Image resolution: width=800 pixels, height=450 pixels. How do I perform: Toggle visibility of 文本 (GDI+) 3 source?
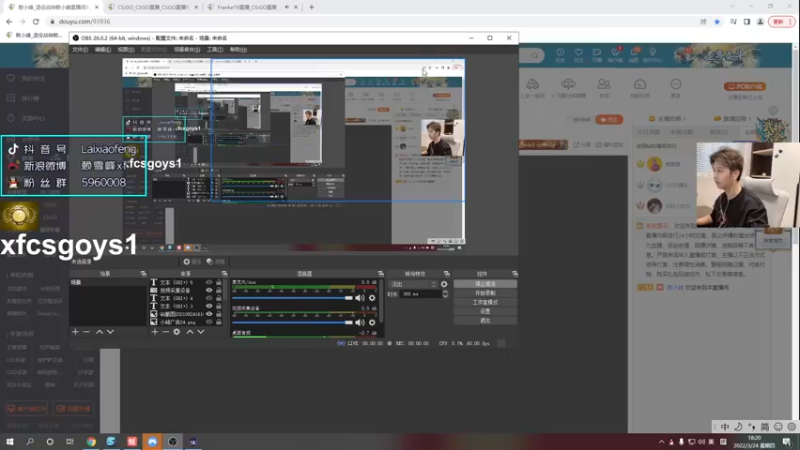pyautogui.click(x=209, y=306)
